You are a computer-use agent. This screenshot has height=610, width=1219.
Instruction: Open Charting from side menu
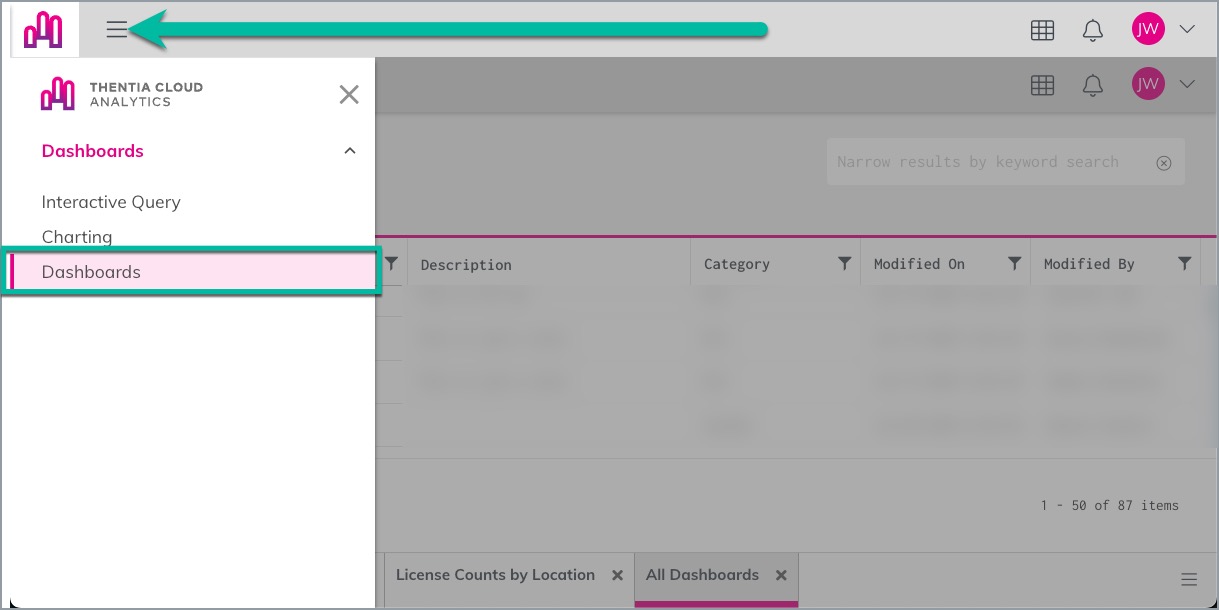[77, 237]
